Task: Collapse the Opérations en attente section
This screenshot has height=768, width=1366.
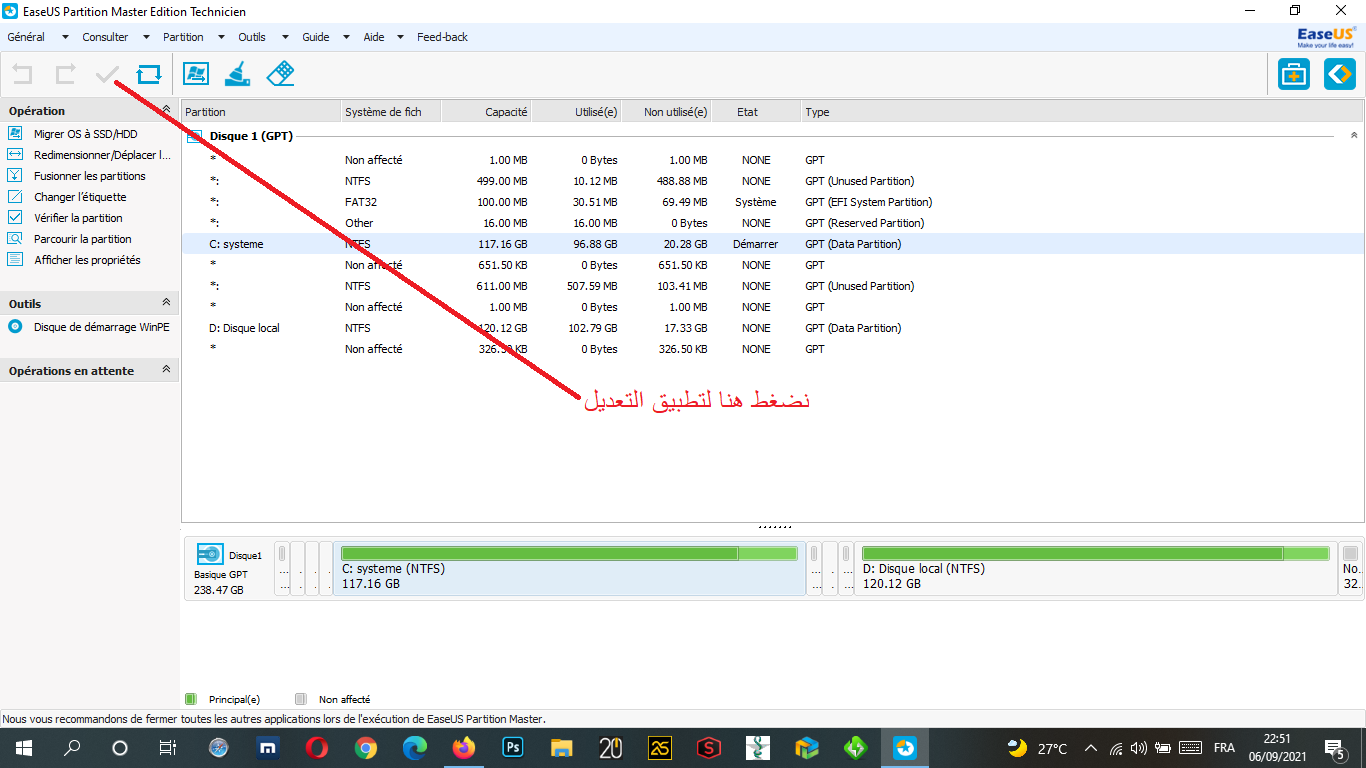Action: [167, 370]
